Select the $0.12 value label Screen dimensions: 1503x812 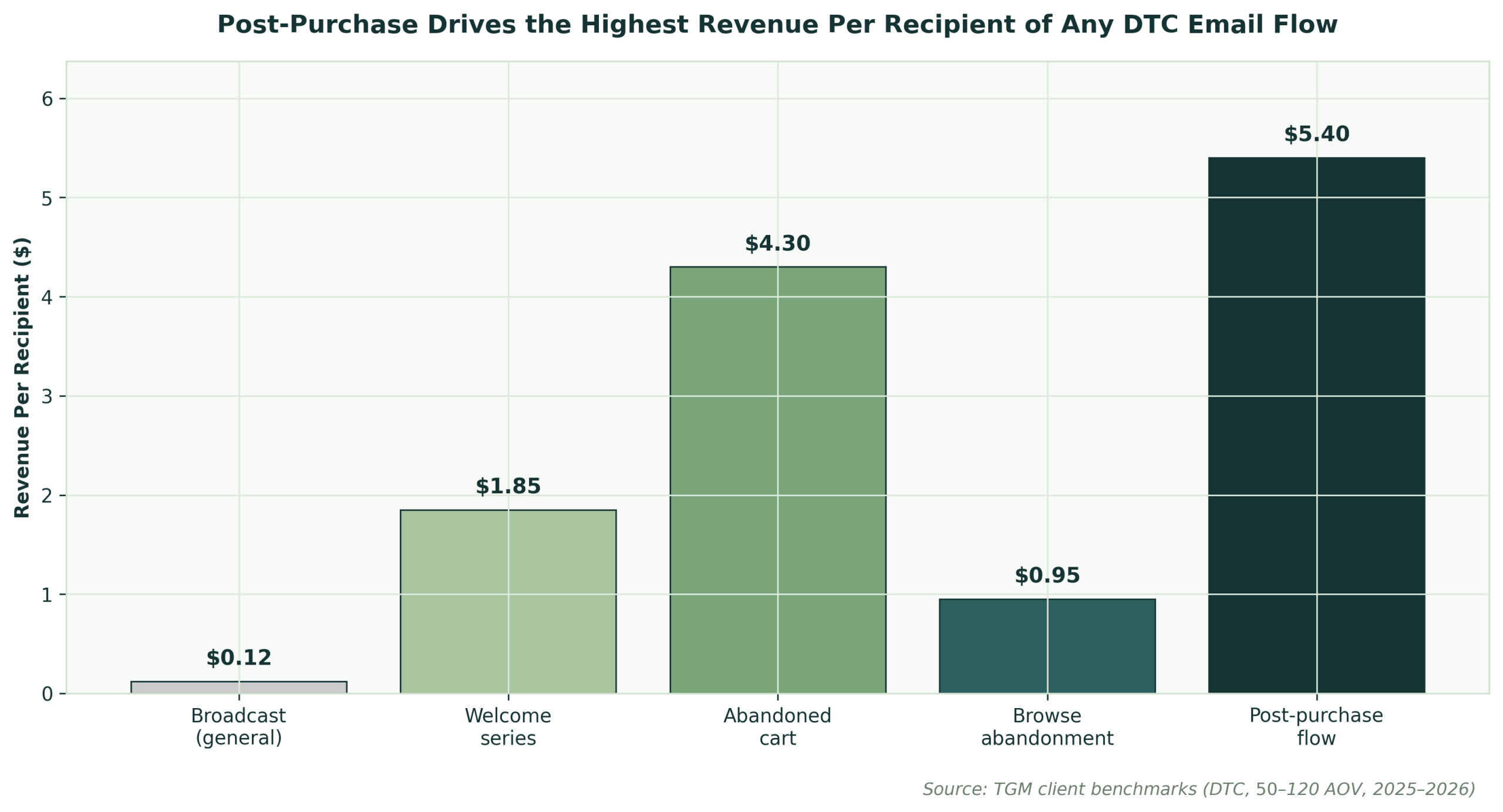[239, 658]
